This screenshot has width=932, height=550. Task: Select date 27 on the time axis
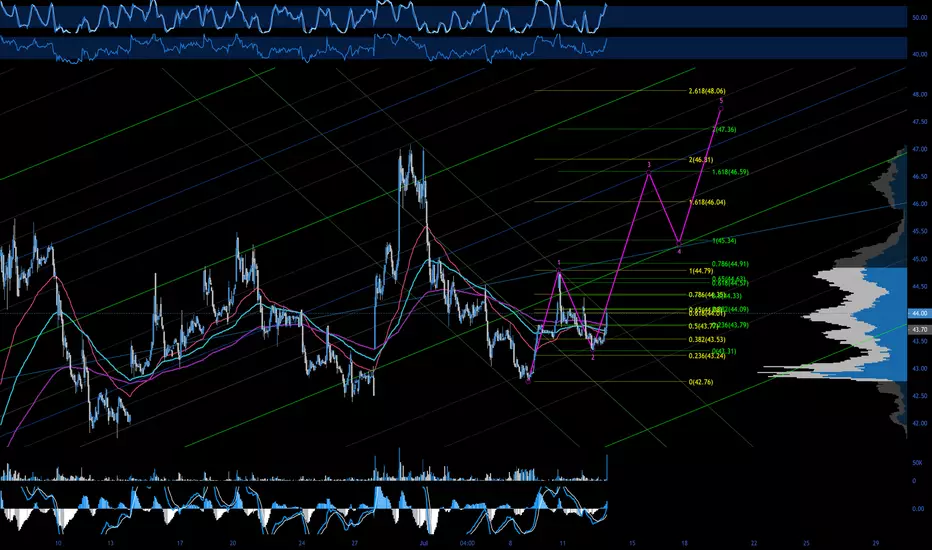pyautogui.click(x=354, y=543)
